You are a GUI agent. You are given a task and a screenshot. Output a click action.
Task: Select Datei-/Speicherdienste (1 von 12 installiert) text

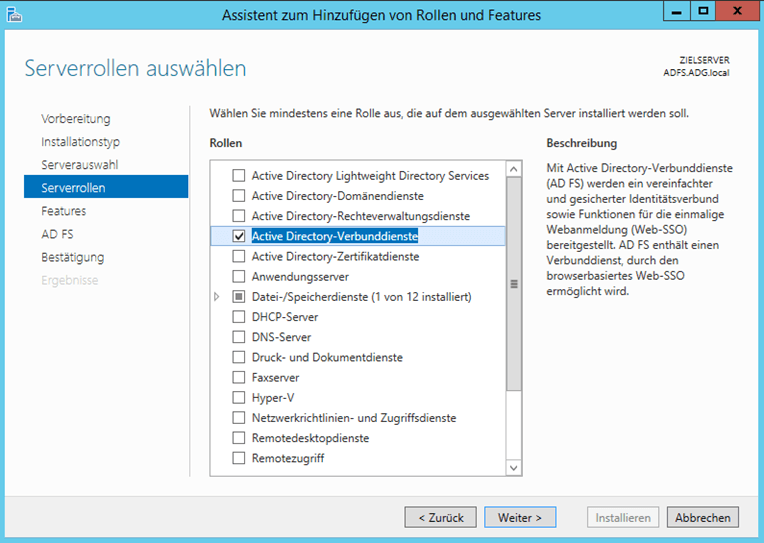point(362,297)
